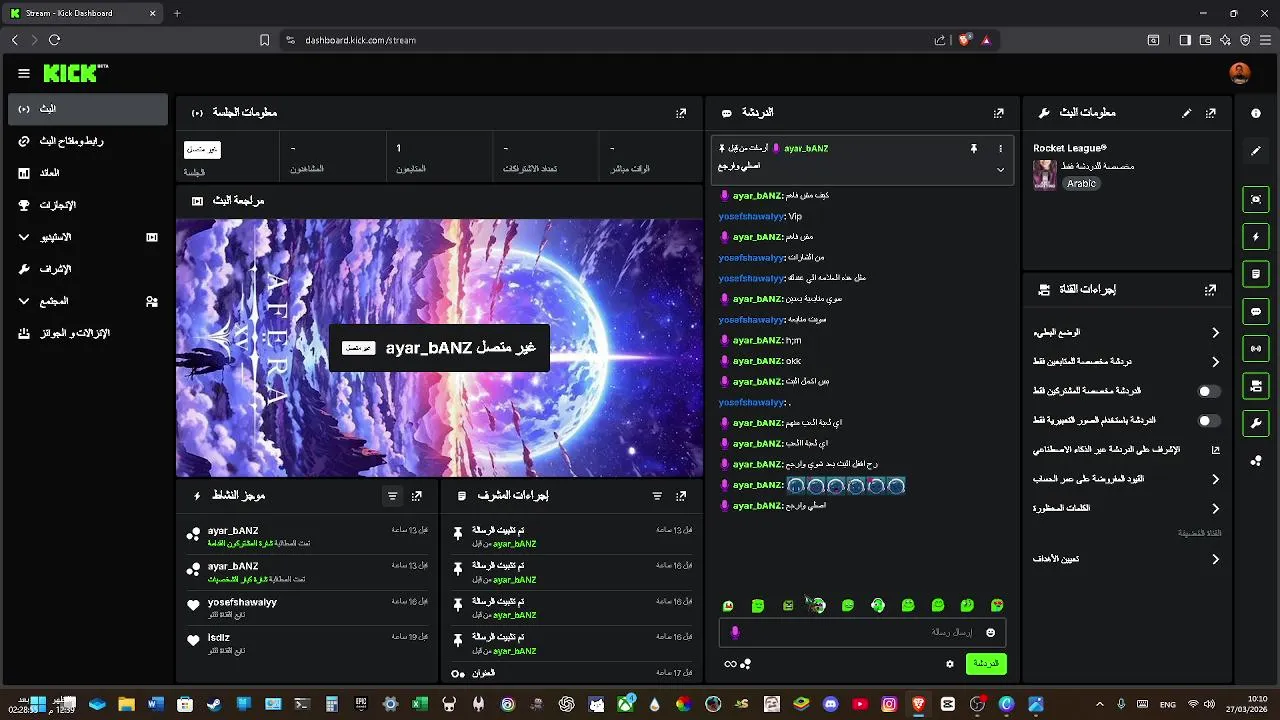Toggle subscribers-only chat (الدردشة مخصصة للمشتركين فقط)

(x=1209, y=391)
